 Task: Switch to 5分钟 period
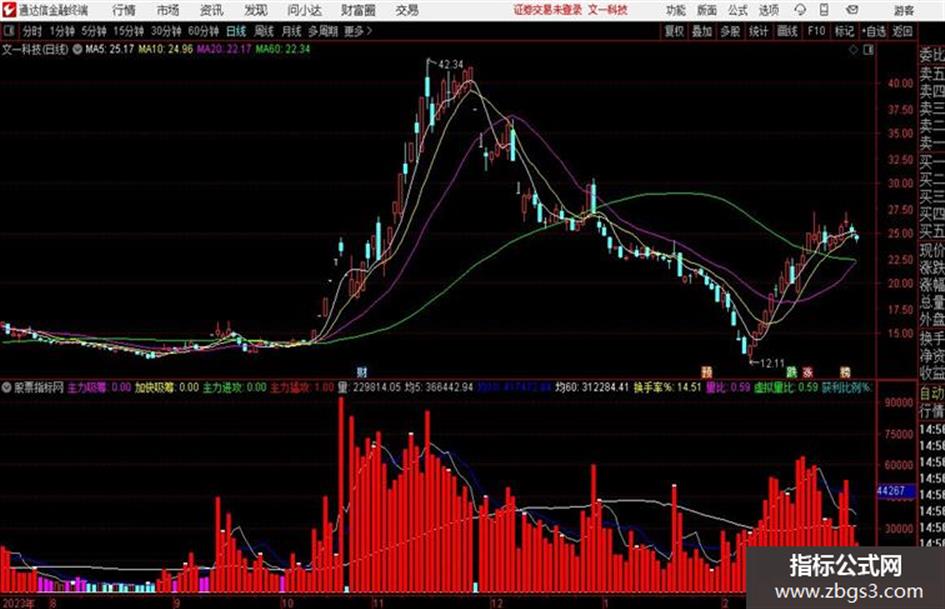click(94, 31)
